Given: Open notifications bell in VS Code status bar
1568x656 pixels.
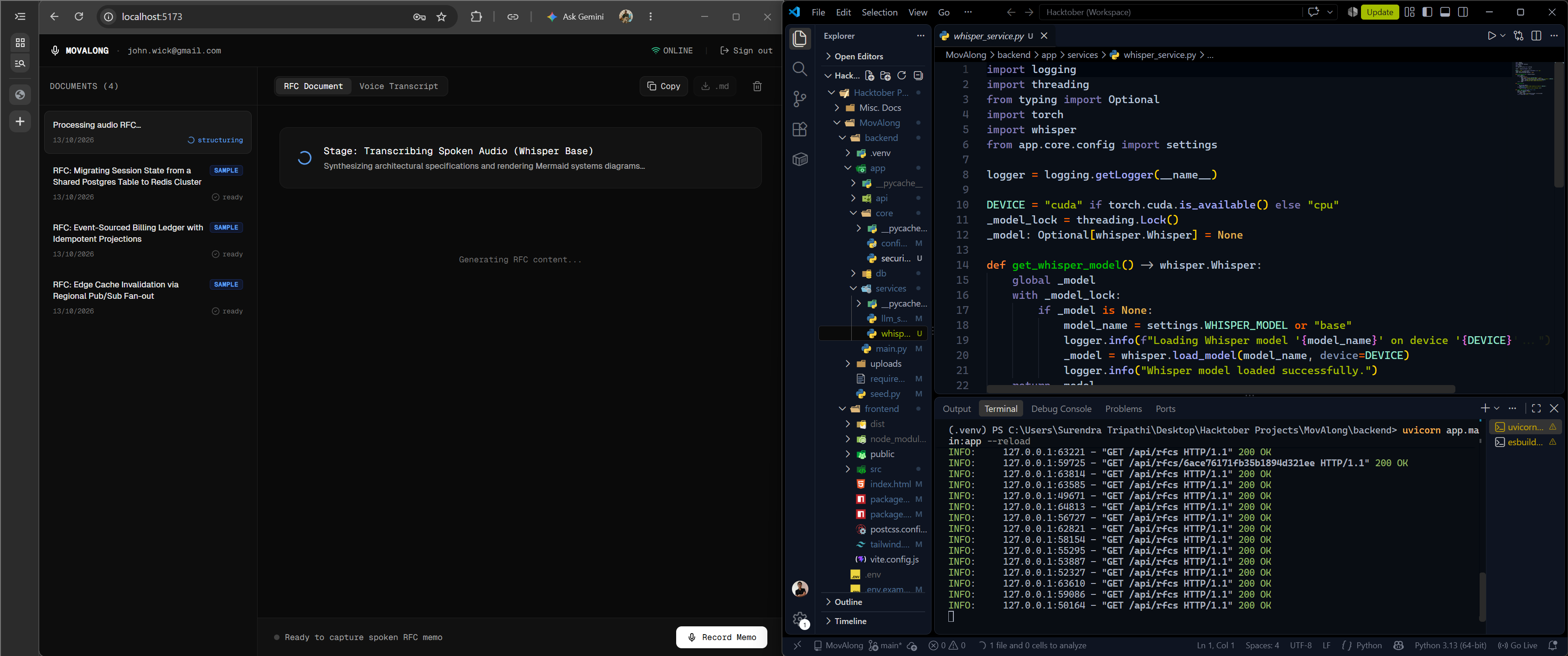Looking at the screenshot, I should pyautogui.click(x=1552, y=645).
